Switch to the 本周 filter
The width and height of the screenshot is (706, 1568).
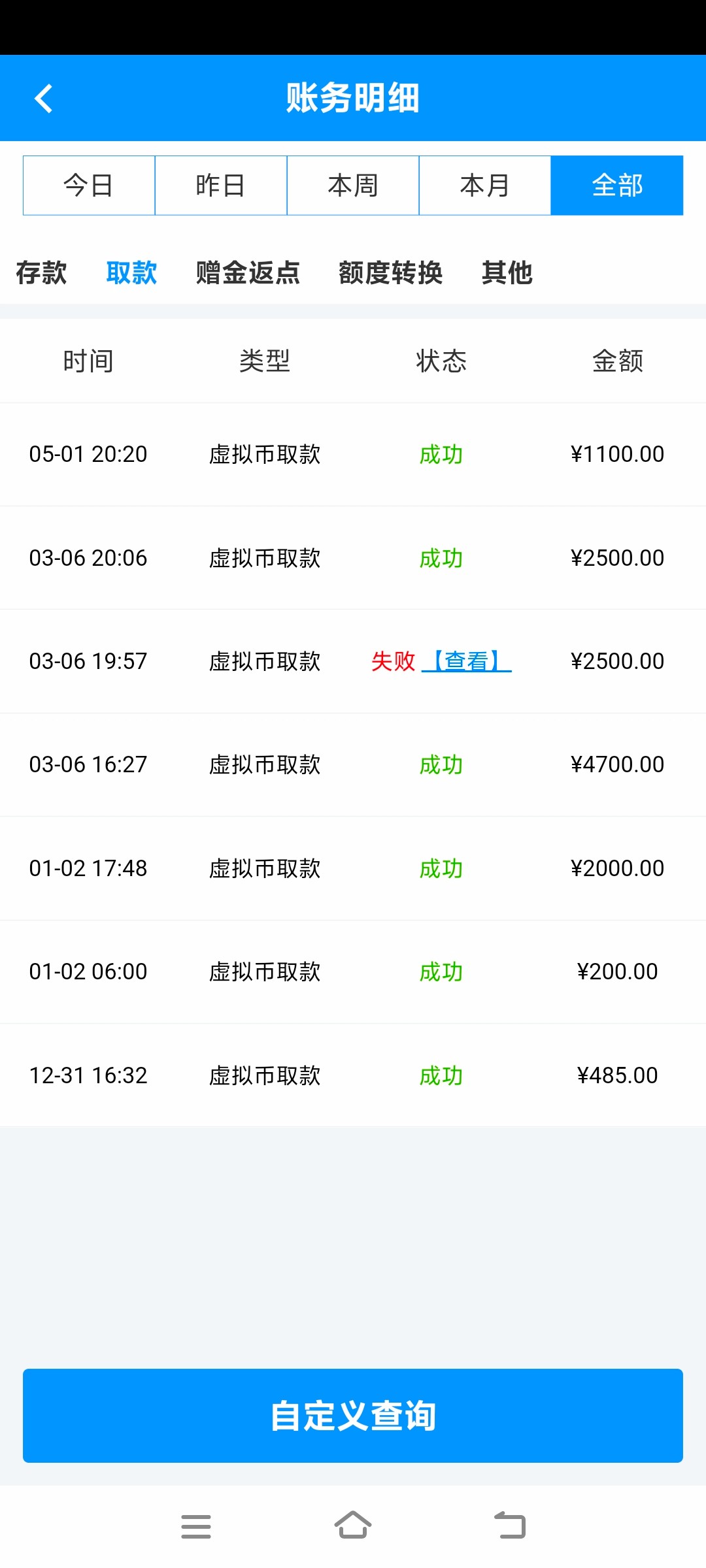(353, 186)
